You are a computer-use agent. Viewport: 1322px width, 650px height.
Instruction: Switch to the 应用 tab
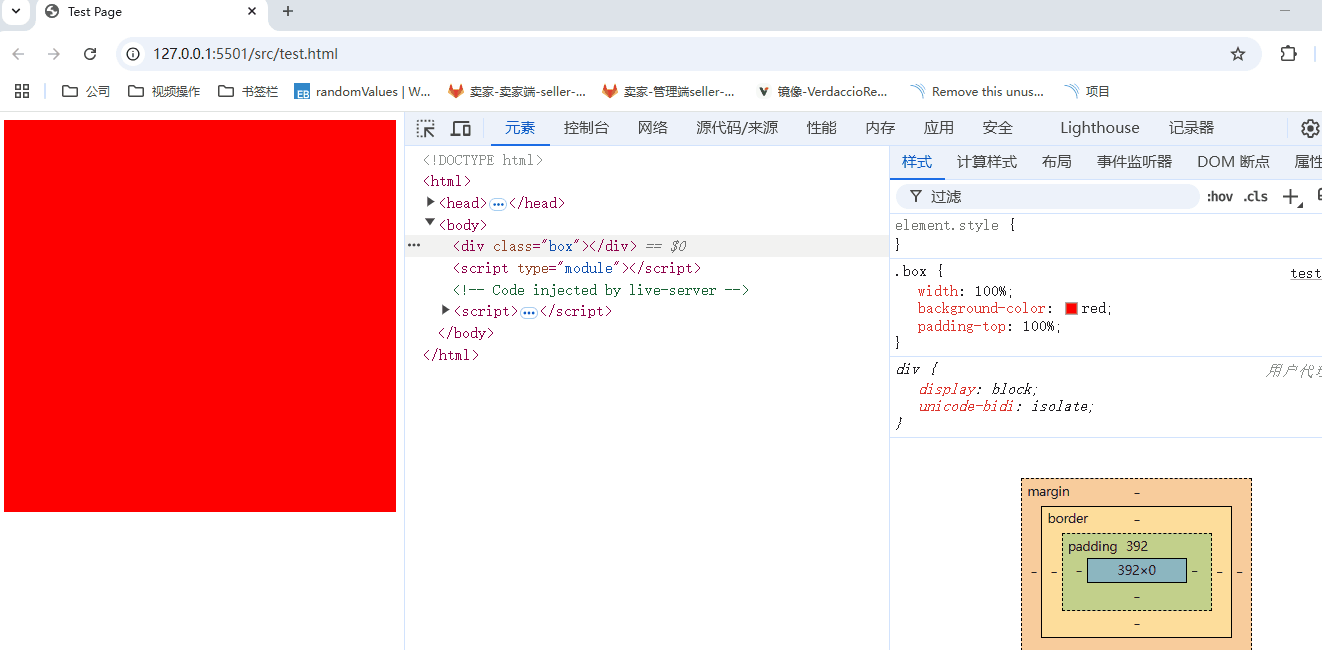939,128
